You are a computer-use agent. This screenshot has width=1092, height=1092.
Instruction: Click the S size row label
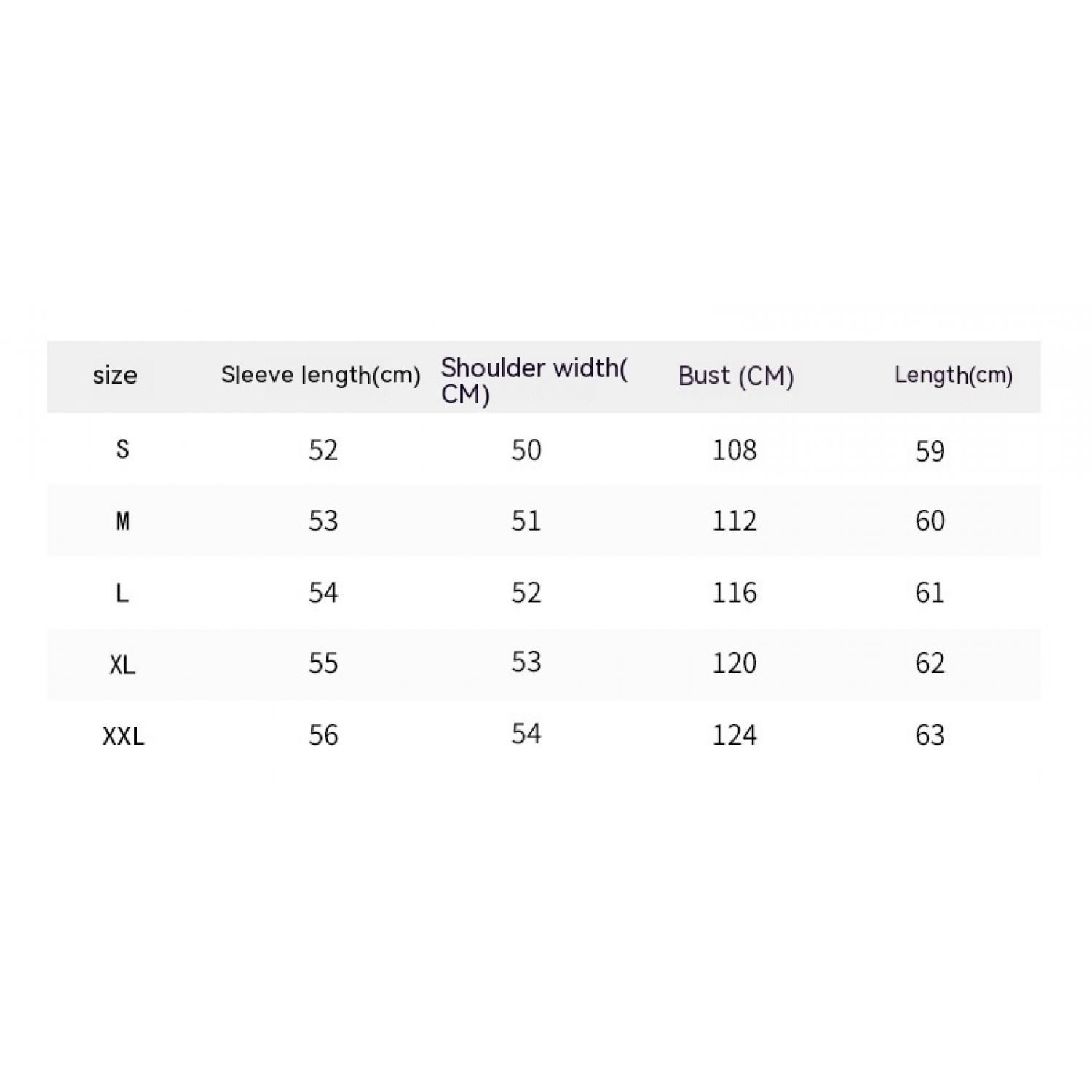click(x=122, y=449)
